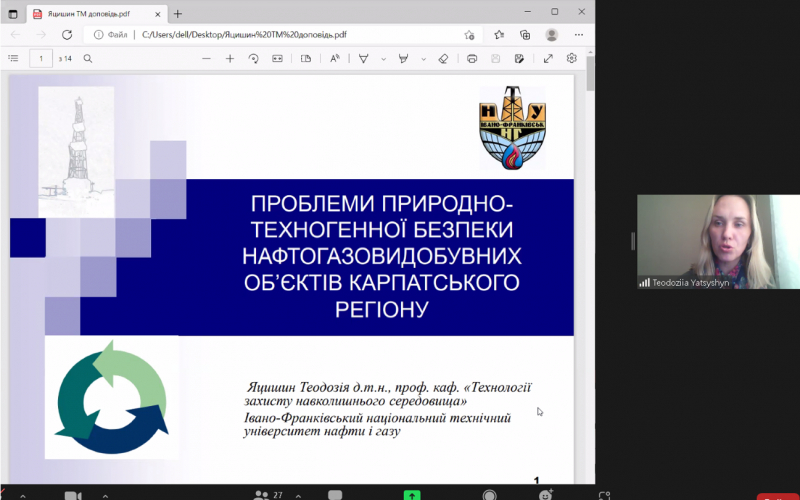Zoom in on the PDF page
This screenshot has width=800, height=500.
pos(230,59)
